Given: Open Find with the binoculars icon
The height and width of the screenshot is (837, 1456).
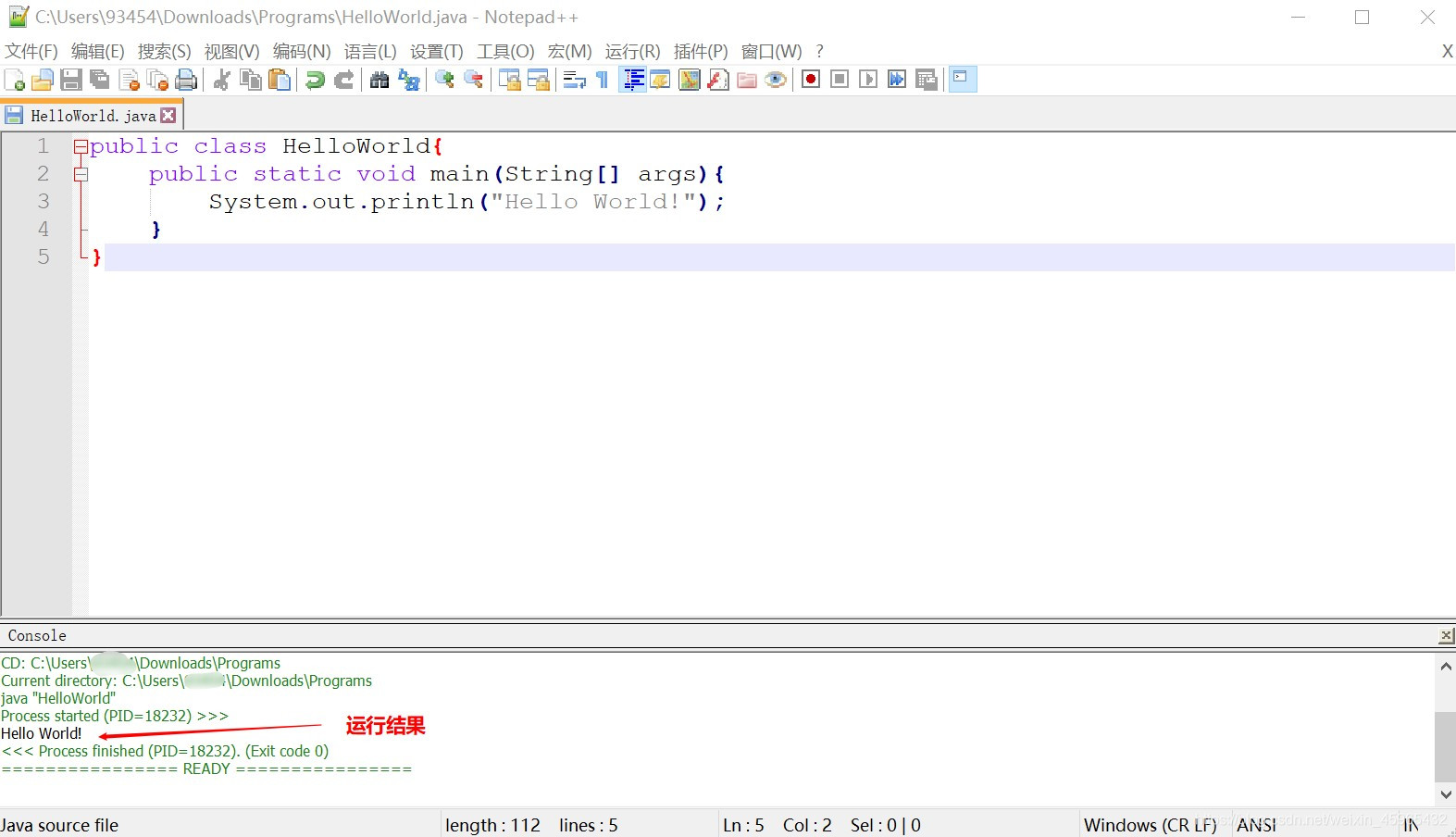Looking at the screenshot, I should pyautogui.click(x=380, y=80).
